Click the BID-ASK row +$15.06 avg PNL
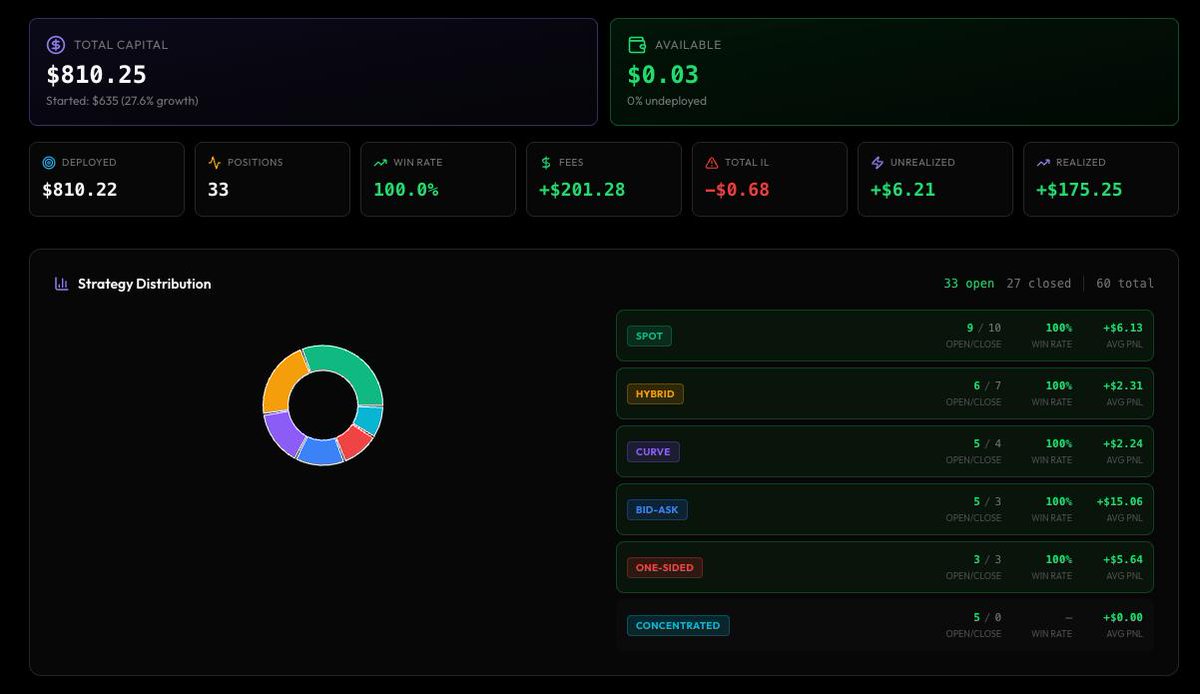 click(x=1119, y=502)
